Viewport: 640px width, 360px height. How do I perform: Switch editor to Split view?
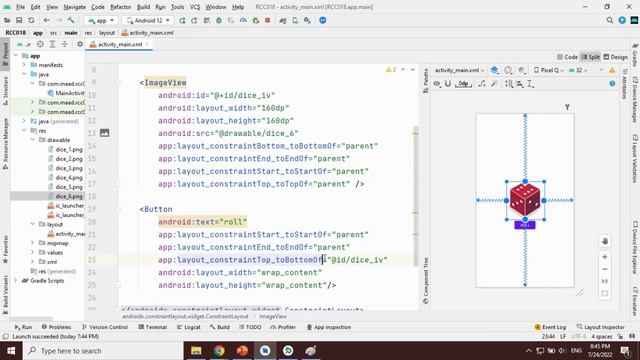click(x=590, y=57)
